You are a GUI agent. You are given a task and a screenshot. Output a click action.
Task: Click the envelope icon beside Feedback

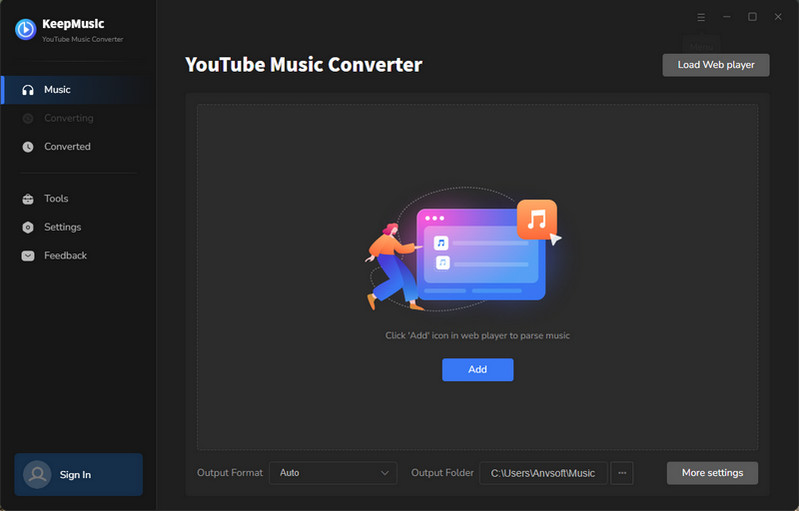tap(28, 256)
